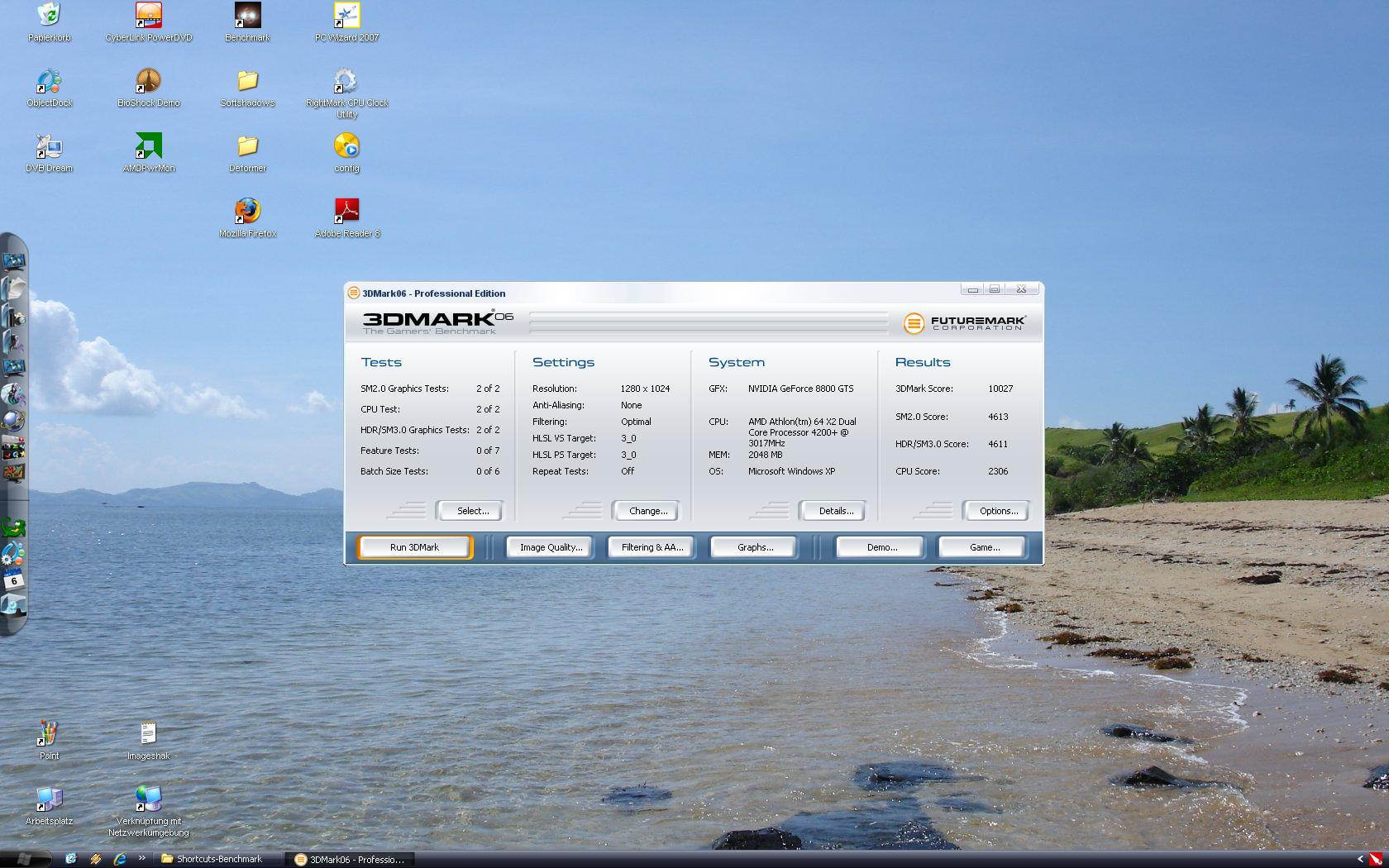Click the HDR/SM3.0 Score value 4611
Viewport: 1389px width, 868px height.
click(998, 444)
